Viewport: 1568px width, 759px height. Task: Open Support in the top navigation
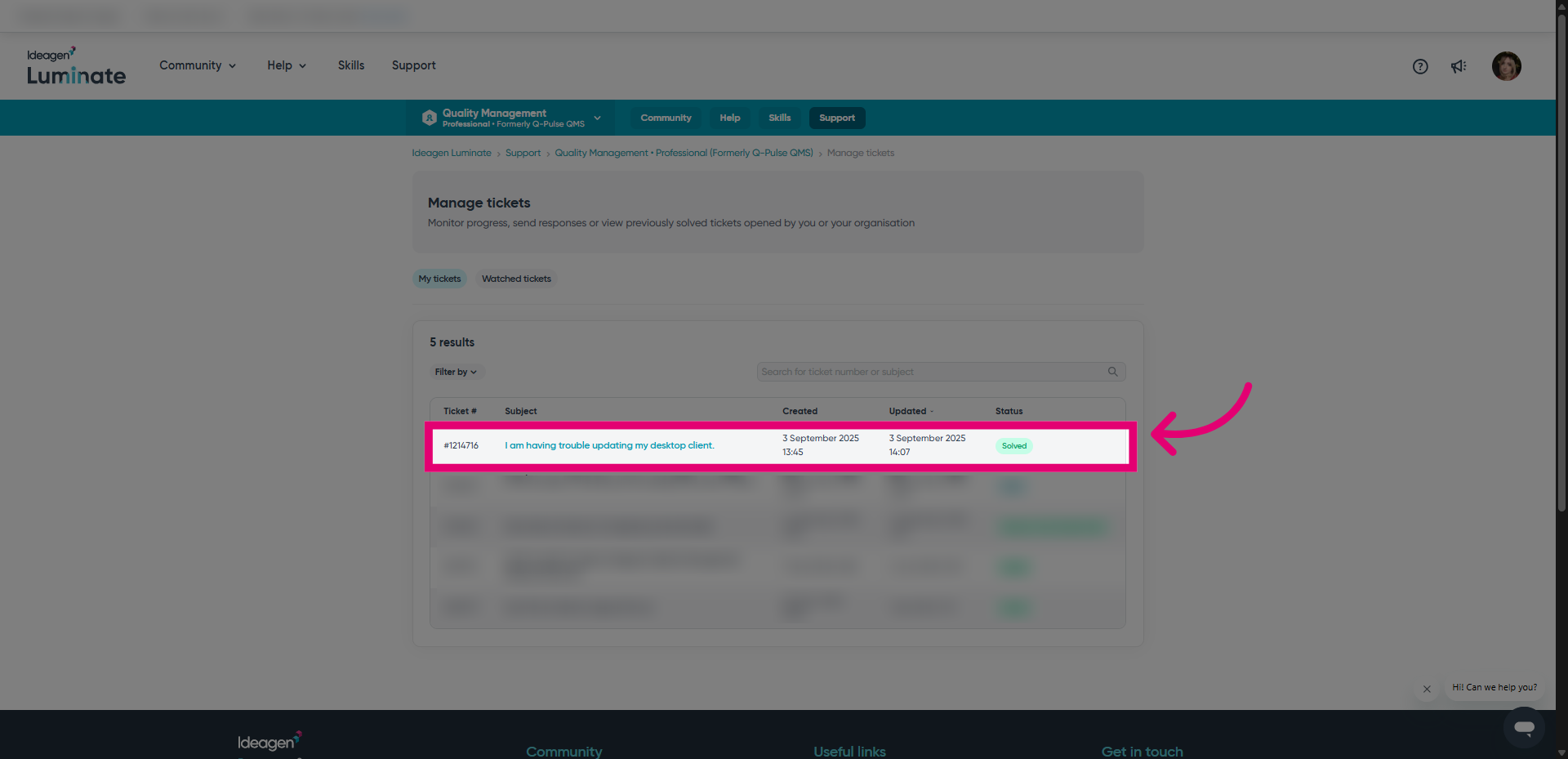pos(413,65)
